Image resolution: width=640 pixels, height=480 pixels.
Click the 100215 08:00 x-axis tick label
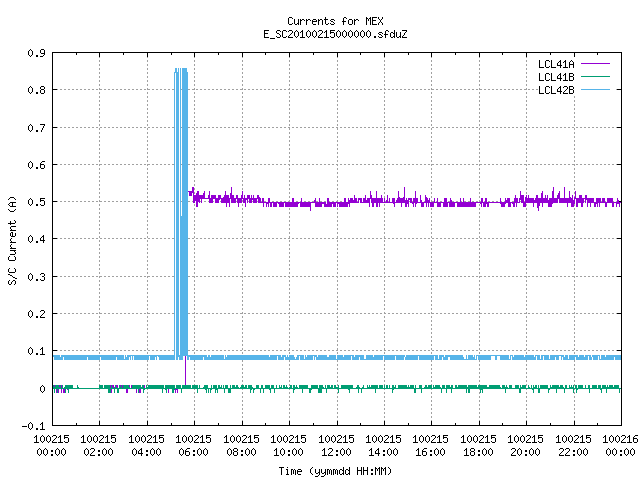pos(241,446)
